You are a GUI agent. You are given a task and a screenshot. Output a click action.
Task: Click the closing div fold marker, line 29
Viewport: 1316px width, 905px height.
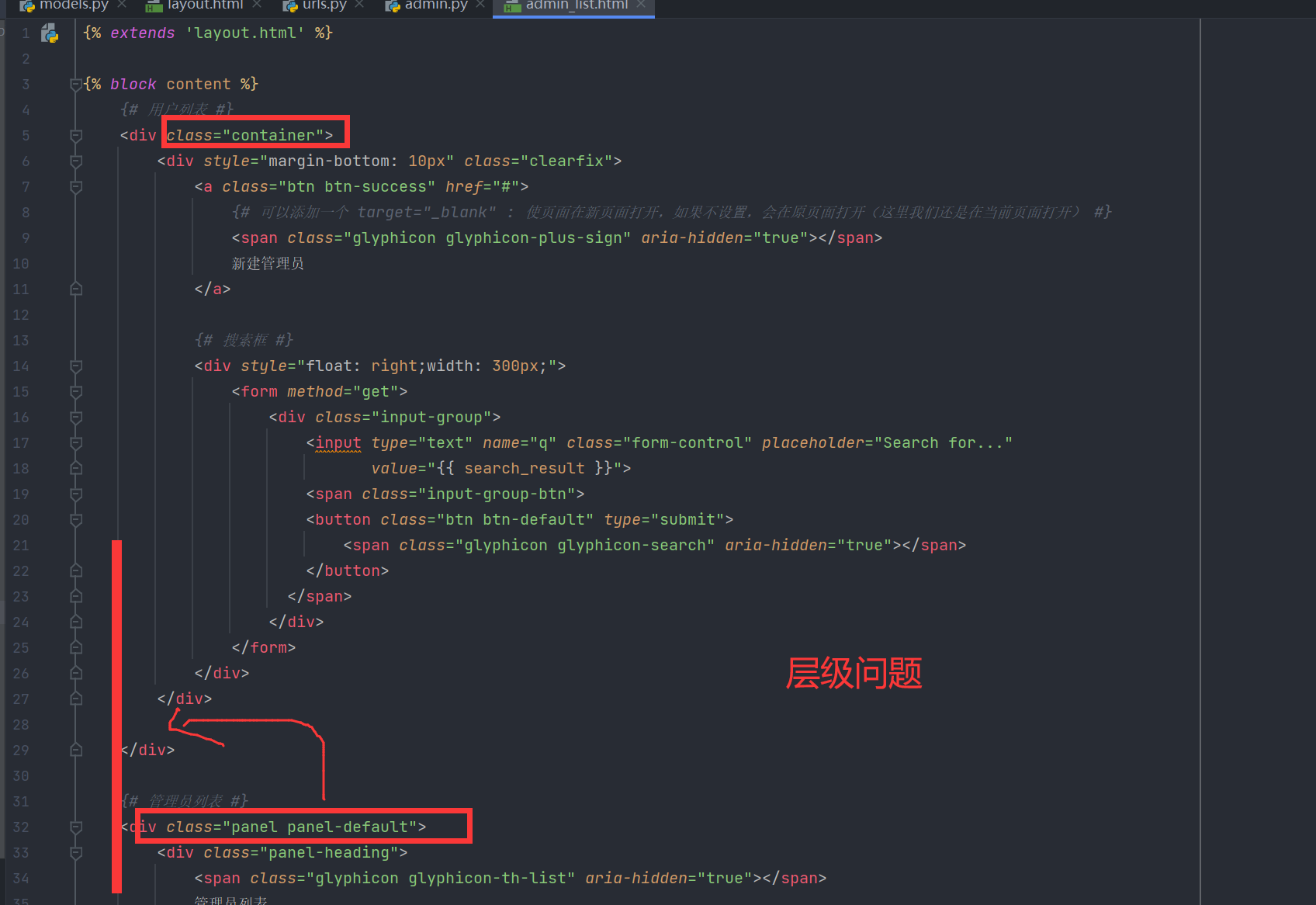click(x=76, y=751)
